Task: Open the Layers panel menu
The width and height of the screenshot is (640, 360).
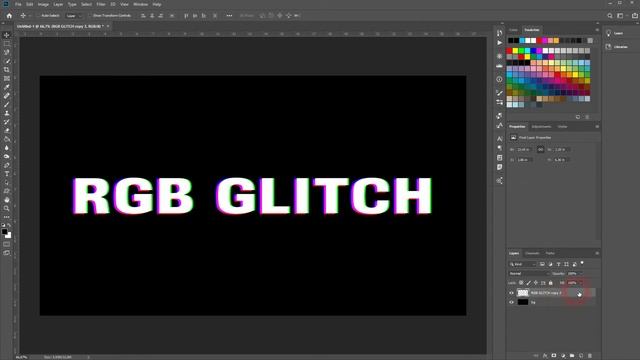Action: [x=597, y=253]
